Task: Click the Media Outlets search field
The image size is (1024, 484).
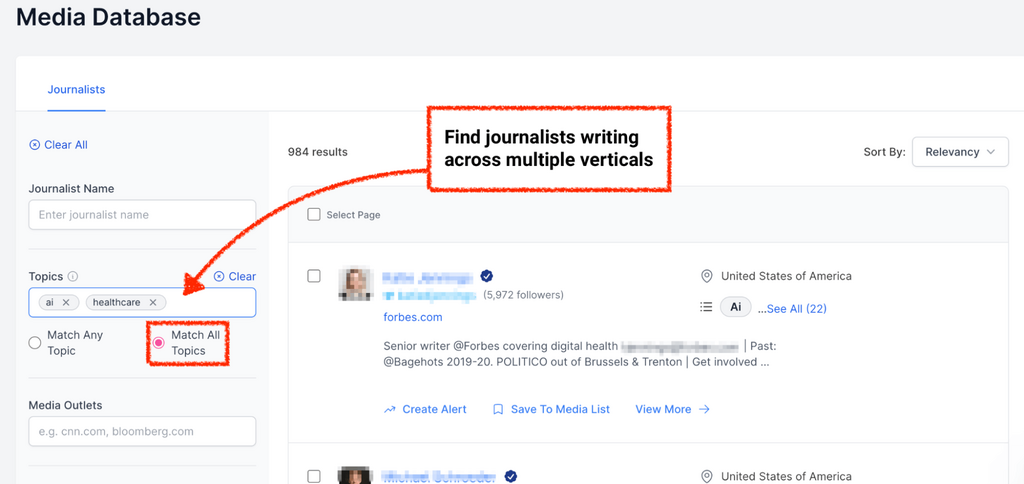Action: [x=142, y=431]
